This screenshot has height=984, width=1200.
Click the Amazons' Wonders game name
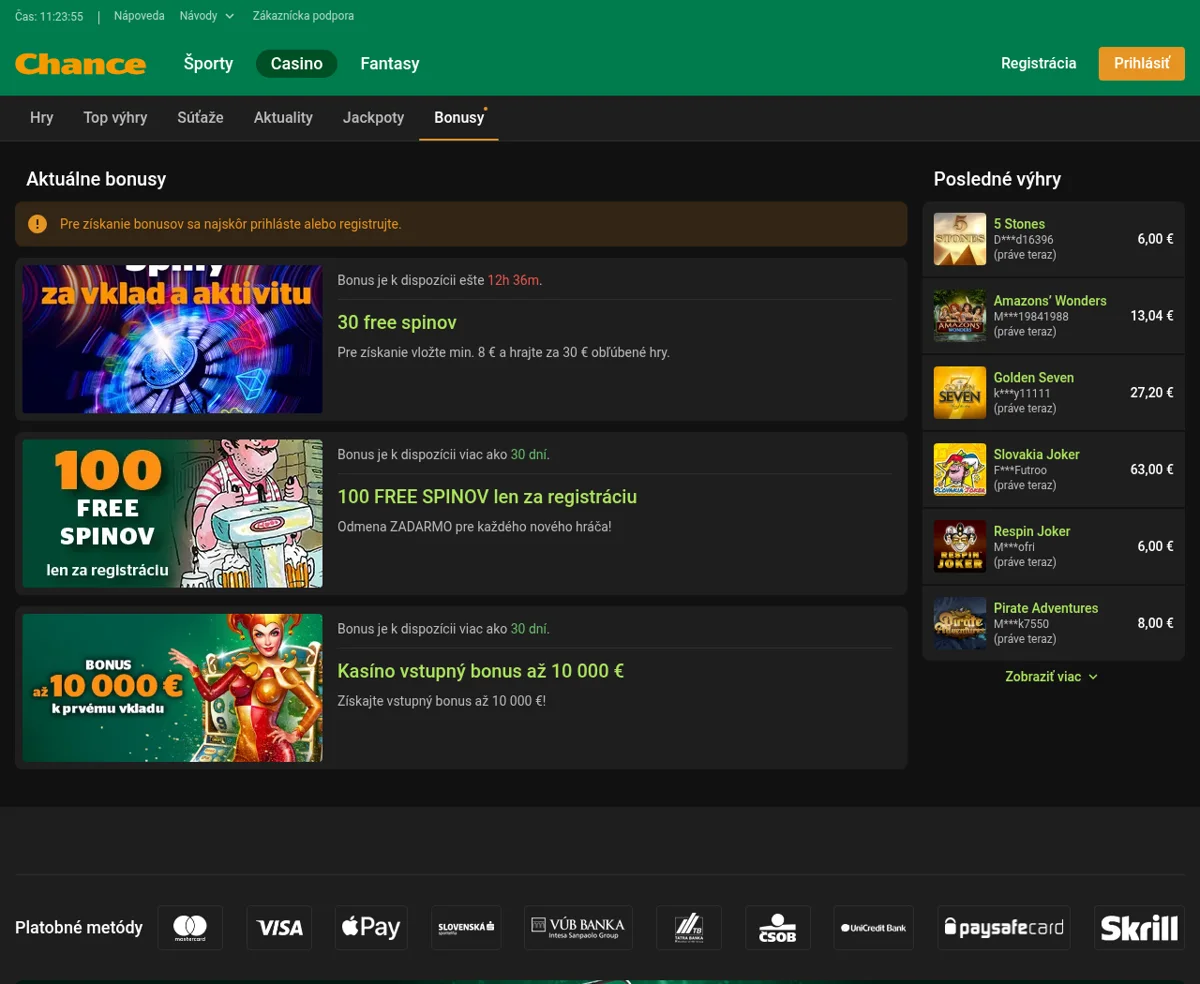pos(1050,301)
